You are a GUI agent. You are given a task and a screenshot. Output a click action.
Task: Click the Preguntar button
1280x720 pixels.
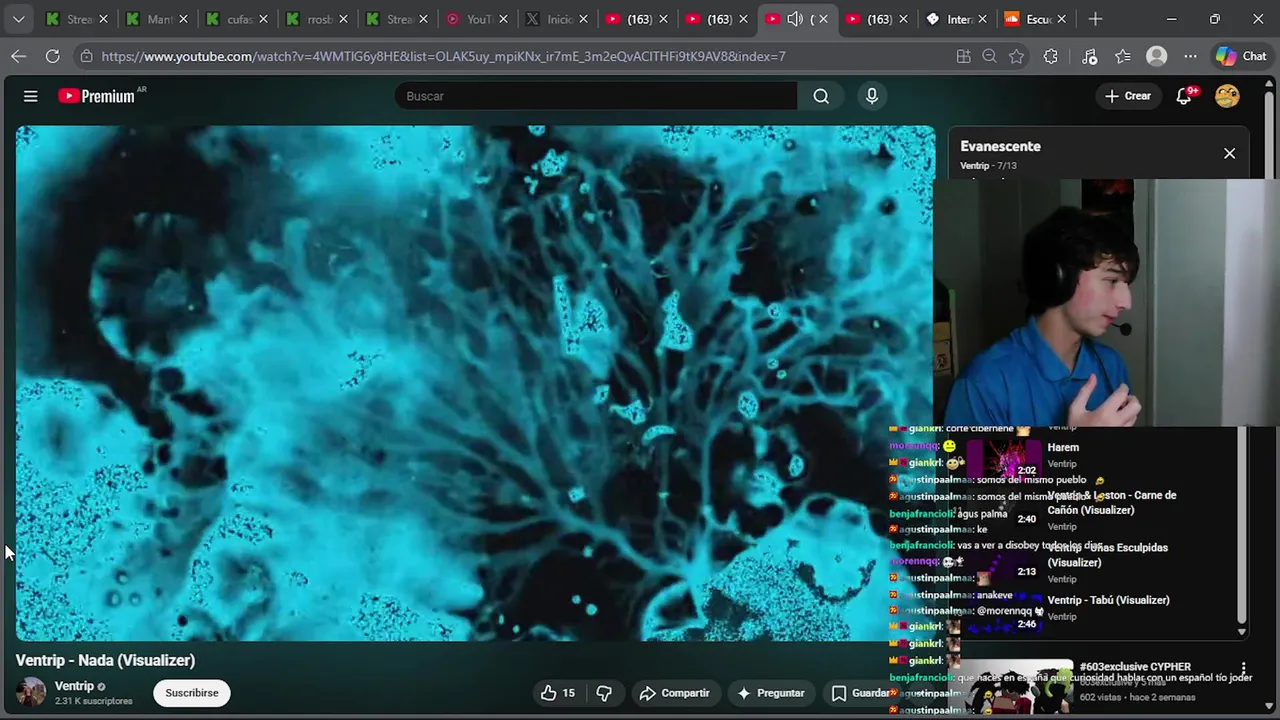(x=770, y=693)
